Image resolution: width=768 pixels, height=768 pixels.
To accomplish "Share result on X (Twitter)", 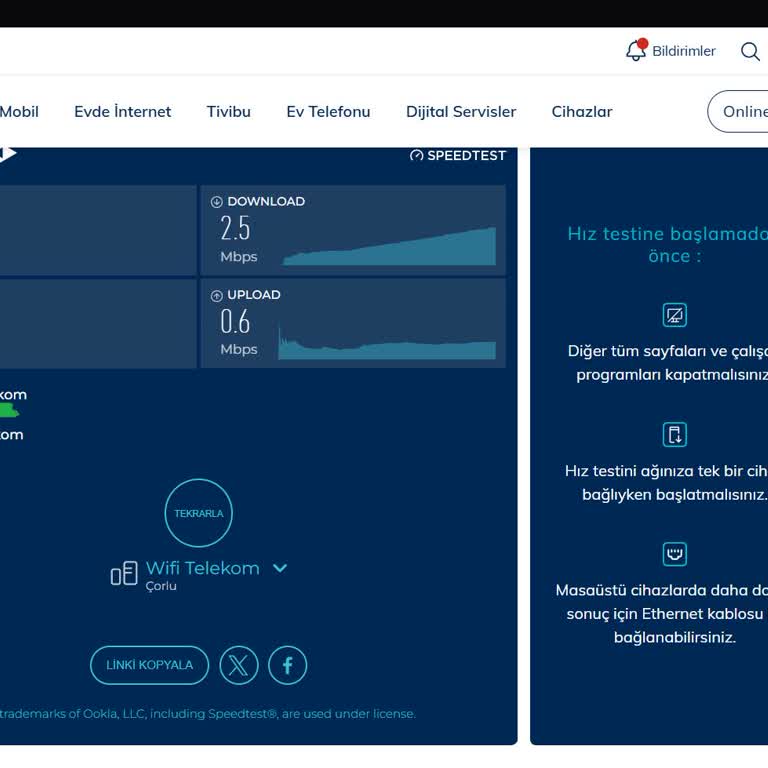I will (239, 665).
